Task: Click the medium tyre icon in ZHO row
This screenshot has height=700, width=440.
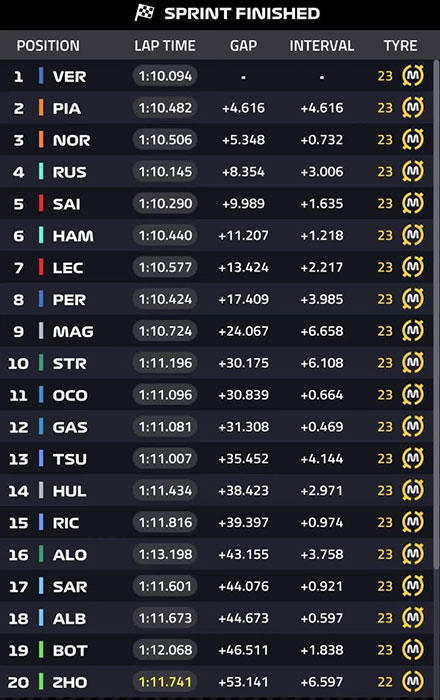Action: [413, 682]
